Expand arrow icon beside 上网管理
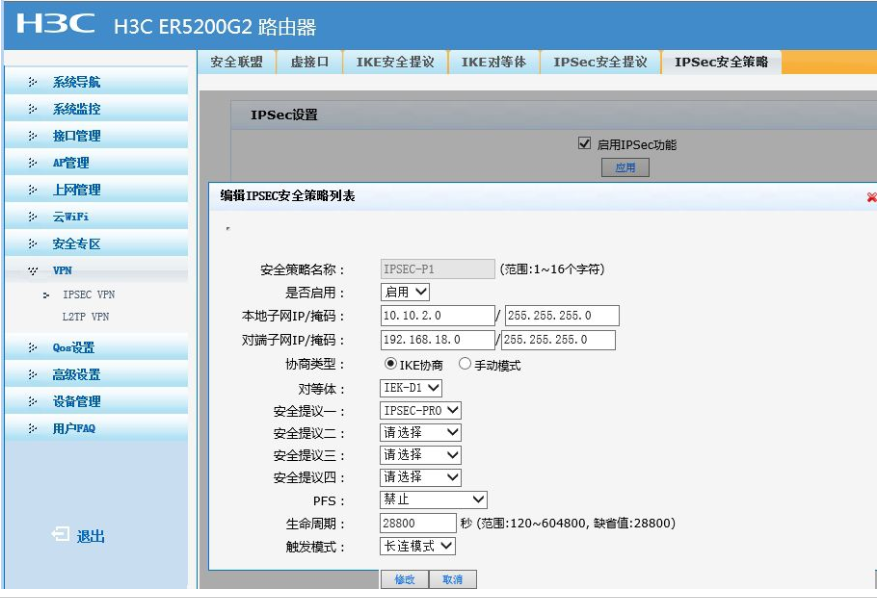 32,190
